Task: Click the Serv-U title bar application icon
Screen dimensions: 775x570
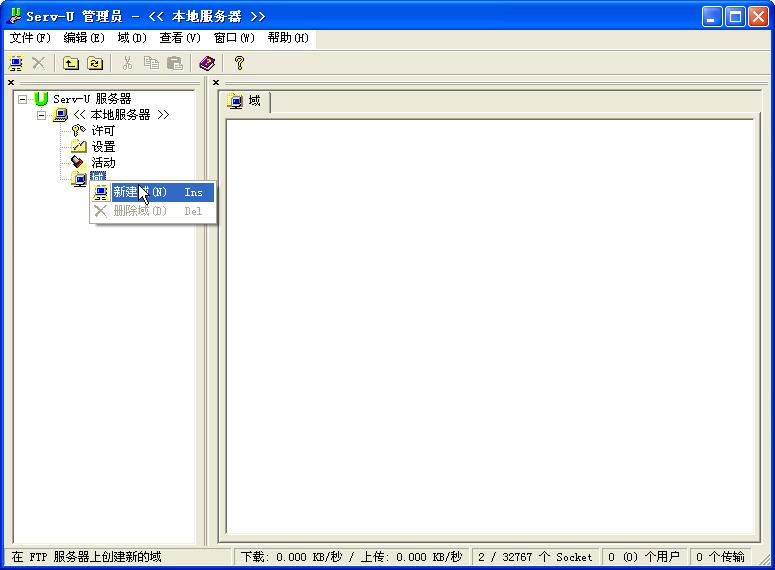Action: tap(15, 16)
